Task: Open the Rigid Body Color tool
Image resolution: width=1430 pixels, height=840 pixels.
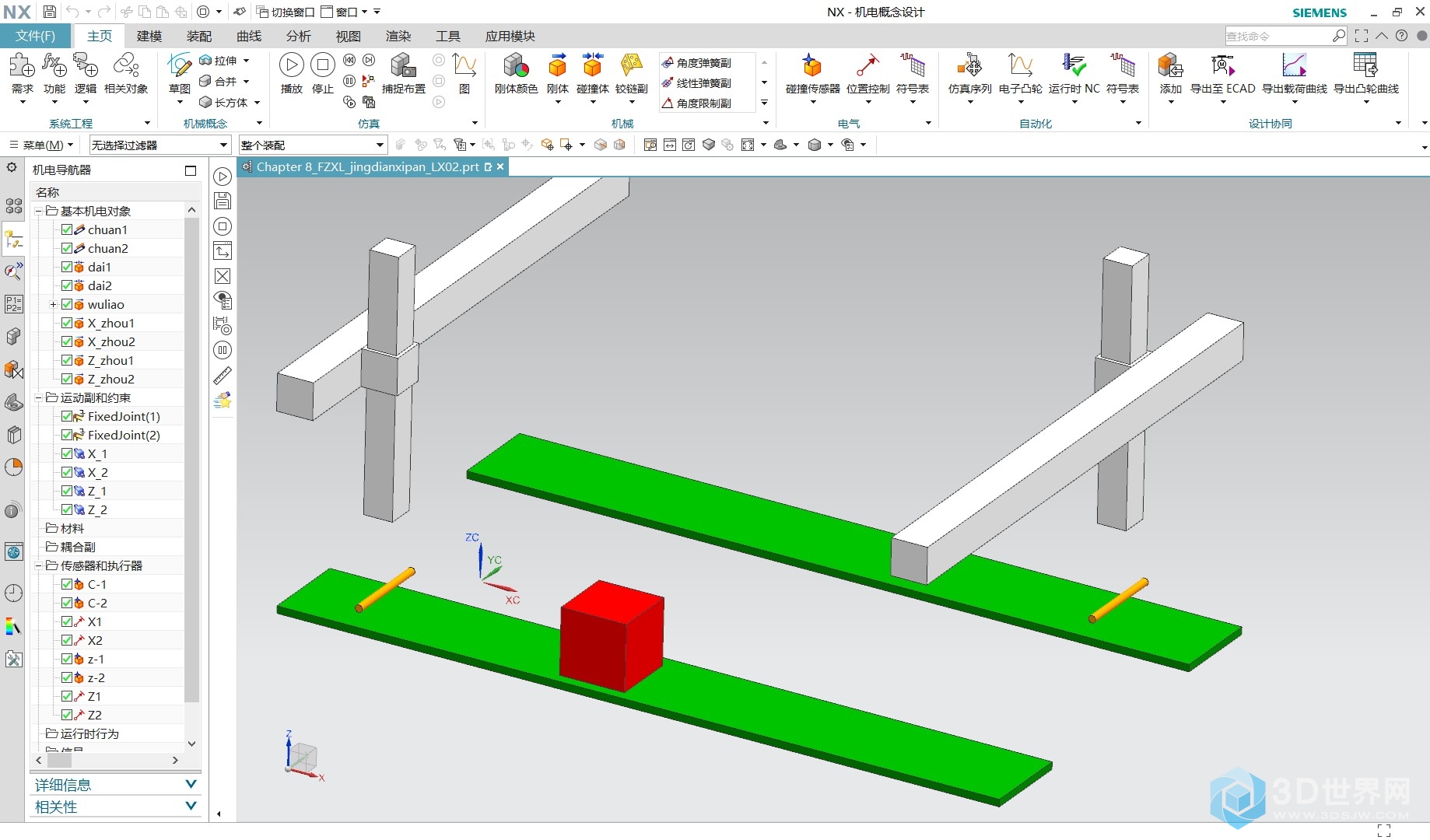Action: coord(516,74)
